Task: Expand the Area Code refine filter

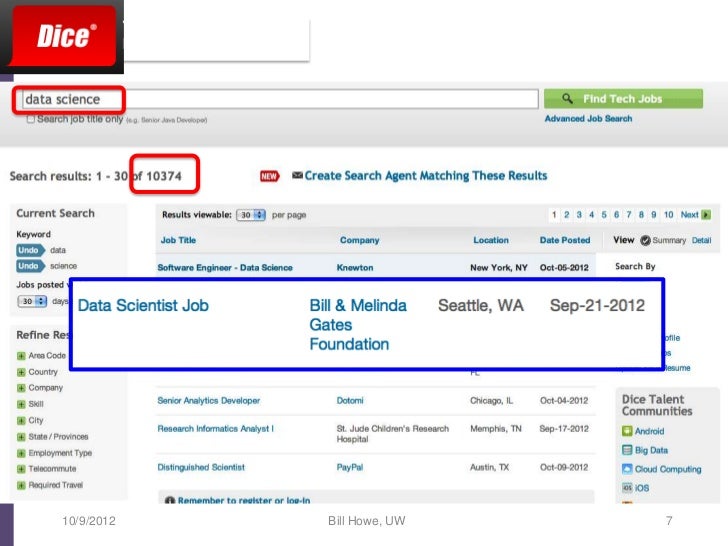Action: (21, 356)
